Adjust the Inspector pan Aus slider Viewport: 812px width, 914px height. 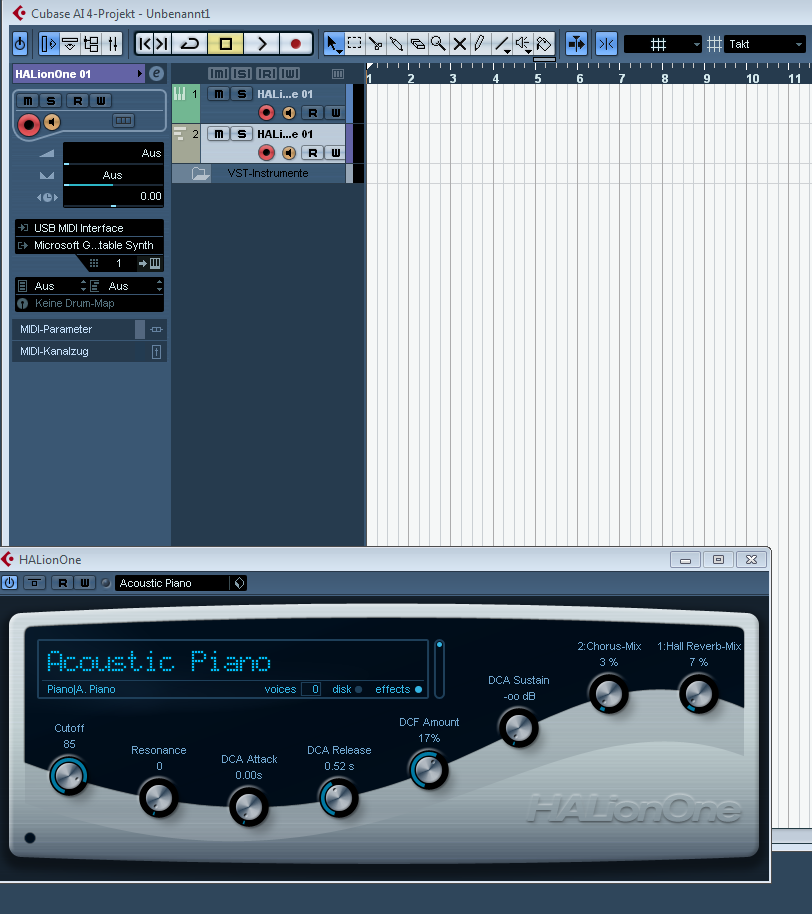[x=113, y=175]
